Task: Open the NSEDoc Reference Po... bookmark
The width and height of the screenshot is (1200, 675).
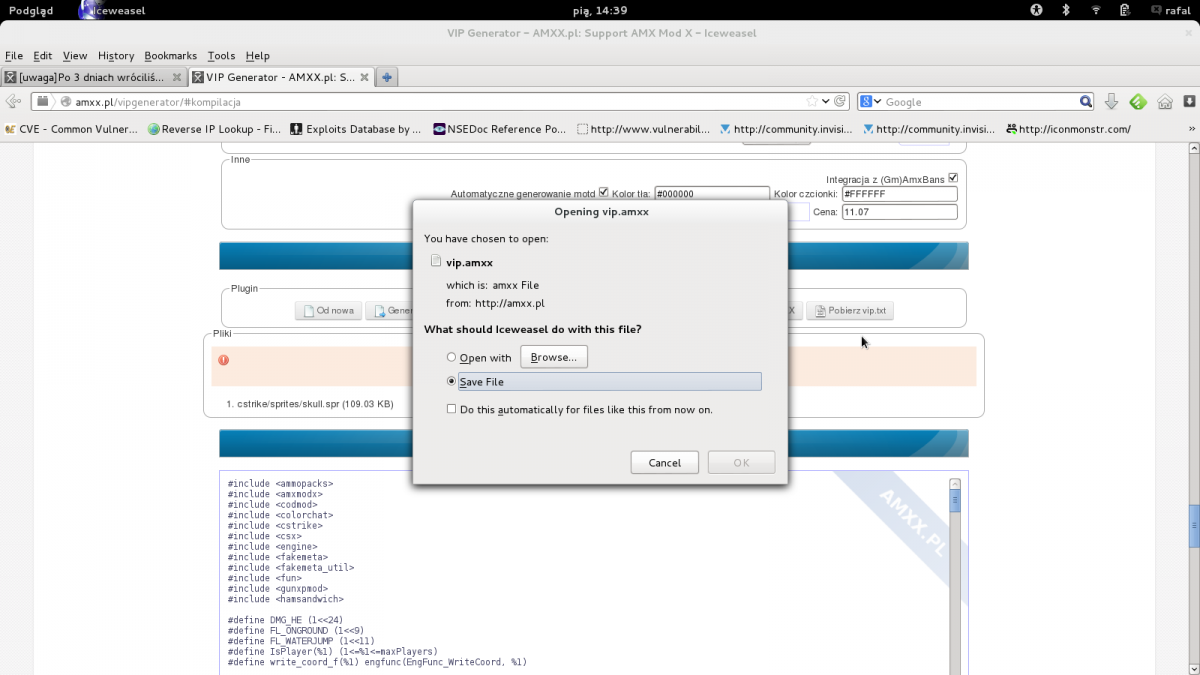Action: pos(500,129)
